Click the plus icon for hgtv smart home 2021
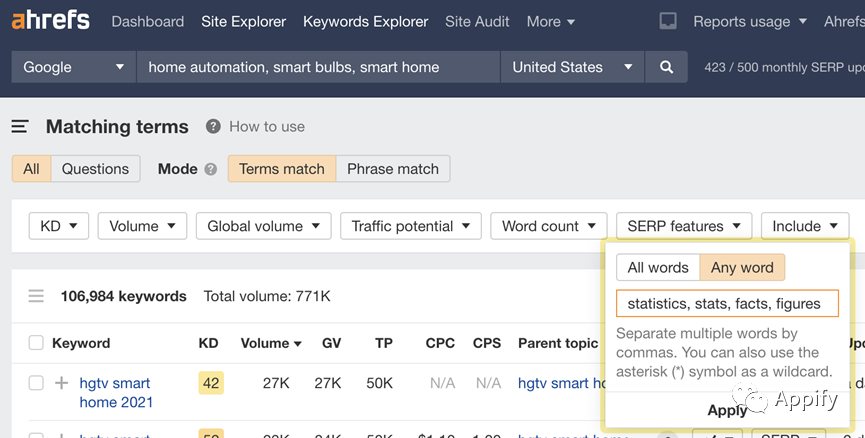This screenshot has height=438, width=865. (x=61, y=383)
